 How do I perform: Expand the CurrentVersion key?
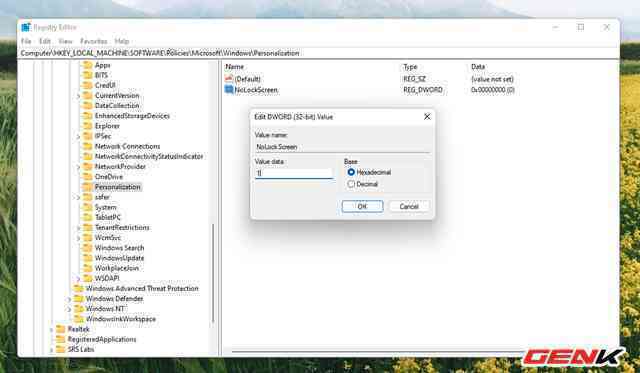78,96
